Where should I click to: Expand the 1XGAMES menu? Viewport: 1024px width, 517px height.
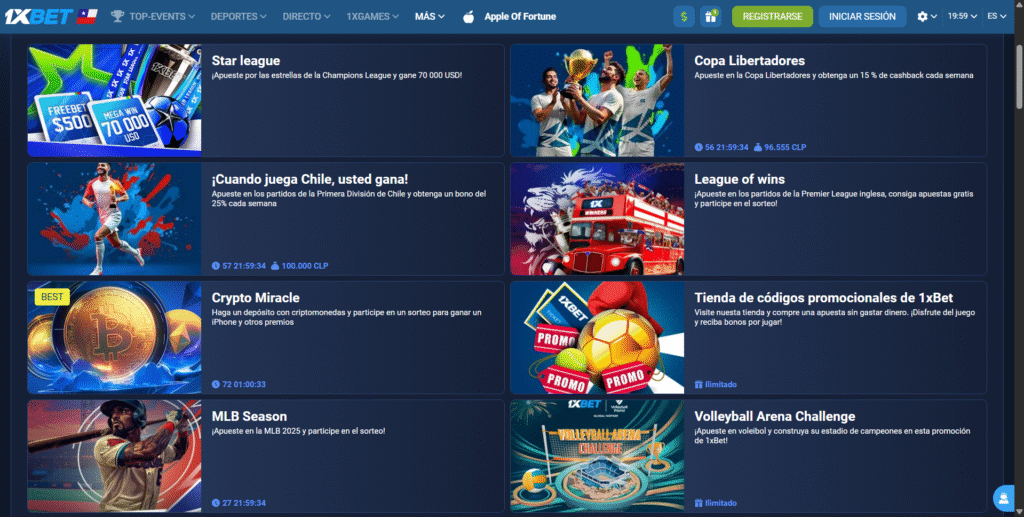(x=372, y=16)
